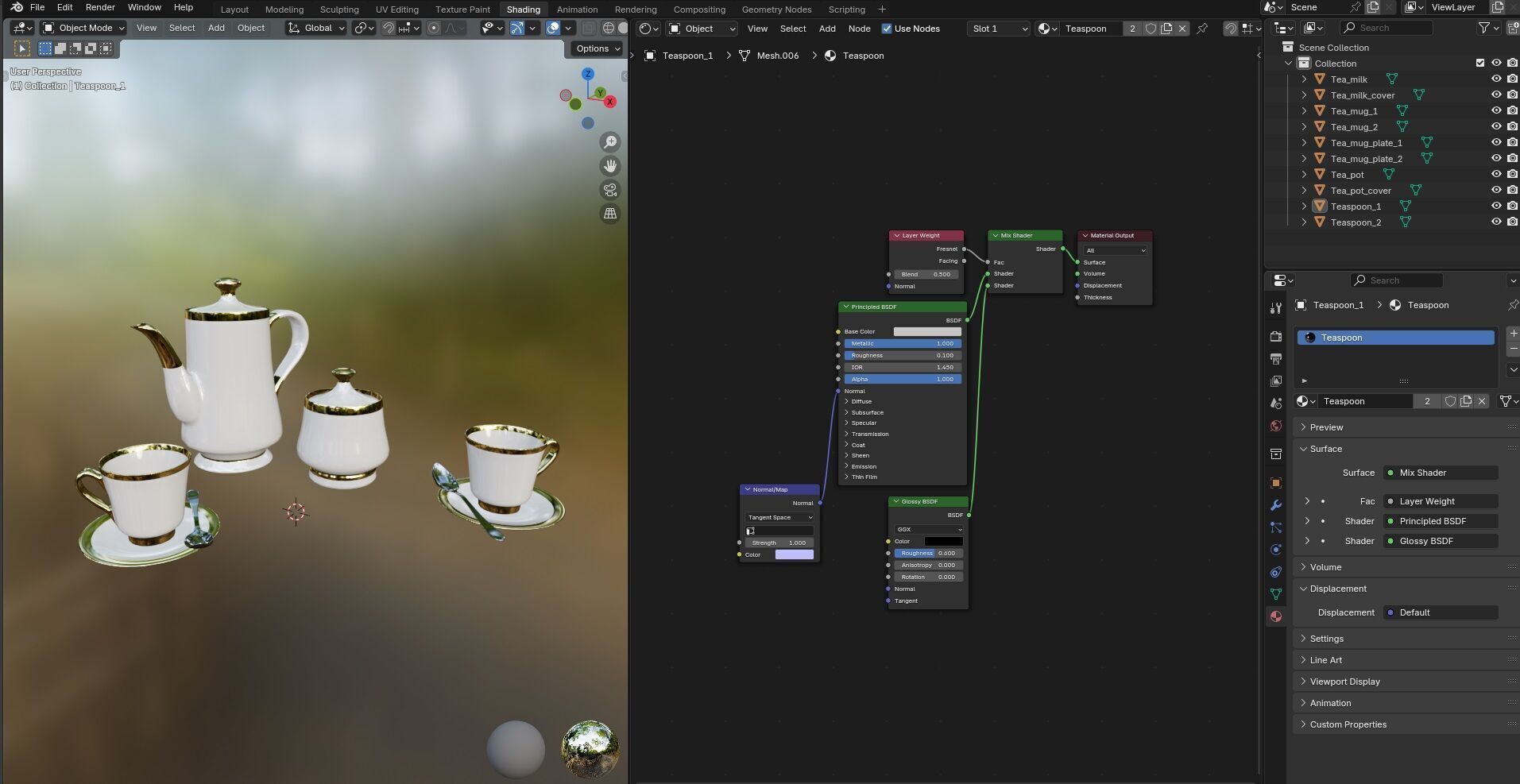1520x784 pixels.
Task: Click the viewport zoom magnifier icon
Action: point(610,142)
